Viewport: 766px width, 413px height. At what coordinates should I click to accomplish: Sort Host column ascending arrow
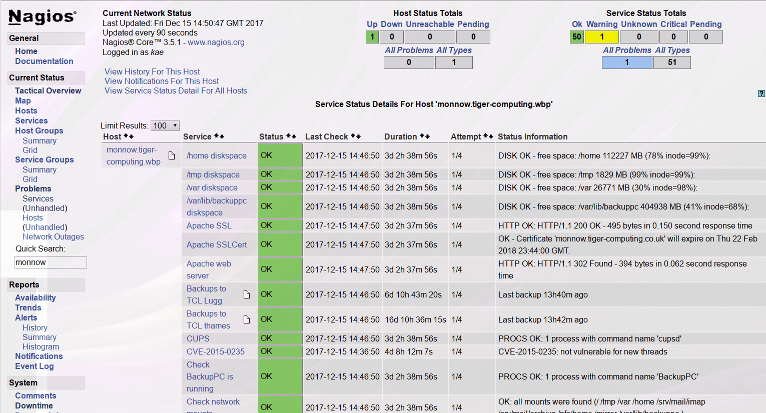pos(126,136)
